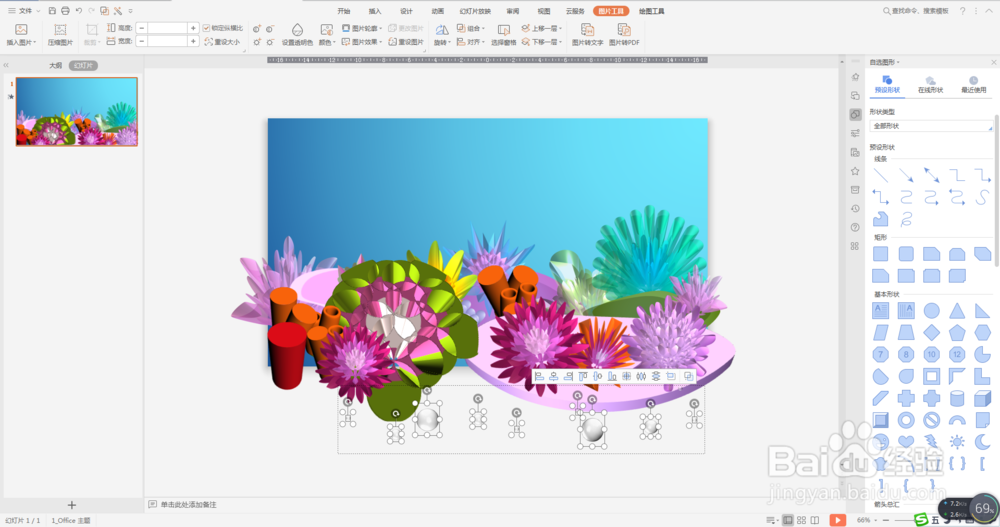Click the Set Transparent Color (设置透明色) icon

[297, 30]
